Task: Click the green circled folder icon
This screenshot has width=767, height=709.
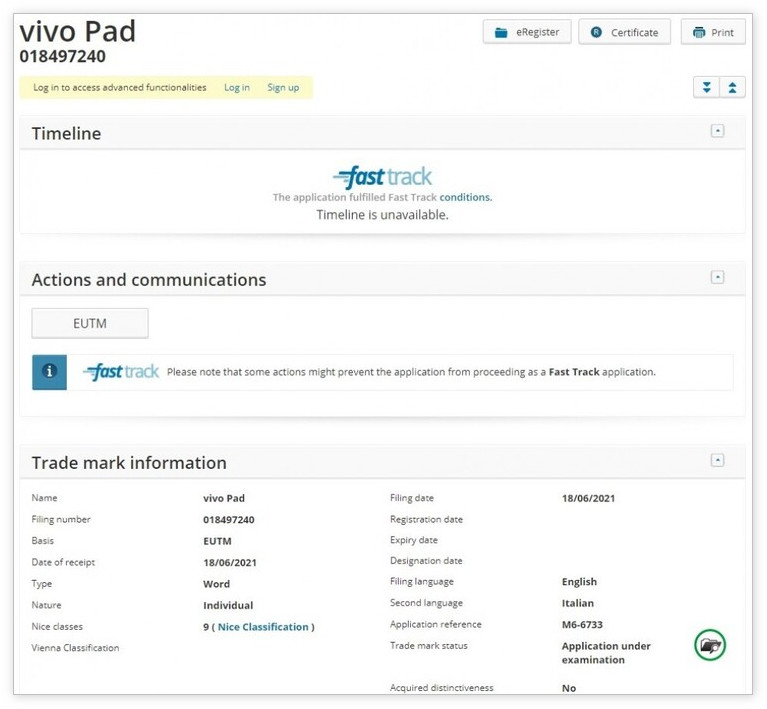Action: point(710,646)
